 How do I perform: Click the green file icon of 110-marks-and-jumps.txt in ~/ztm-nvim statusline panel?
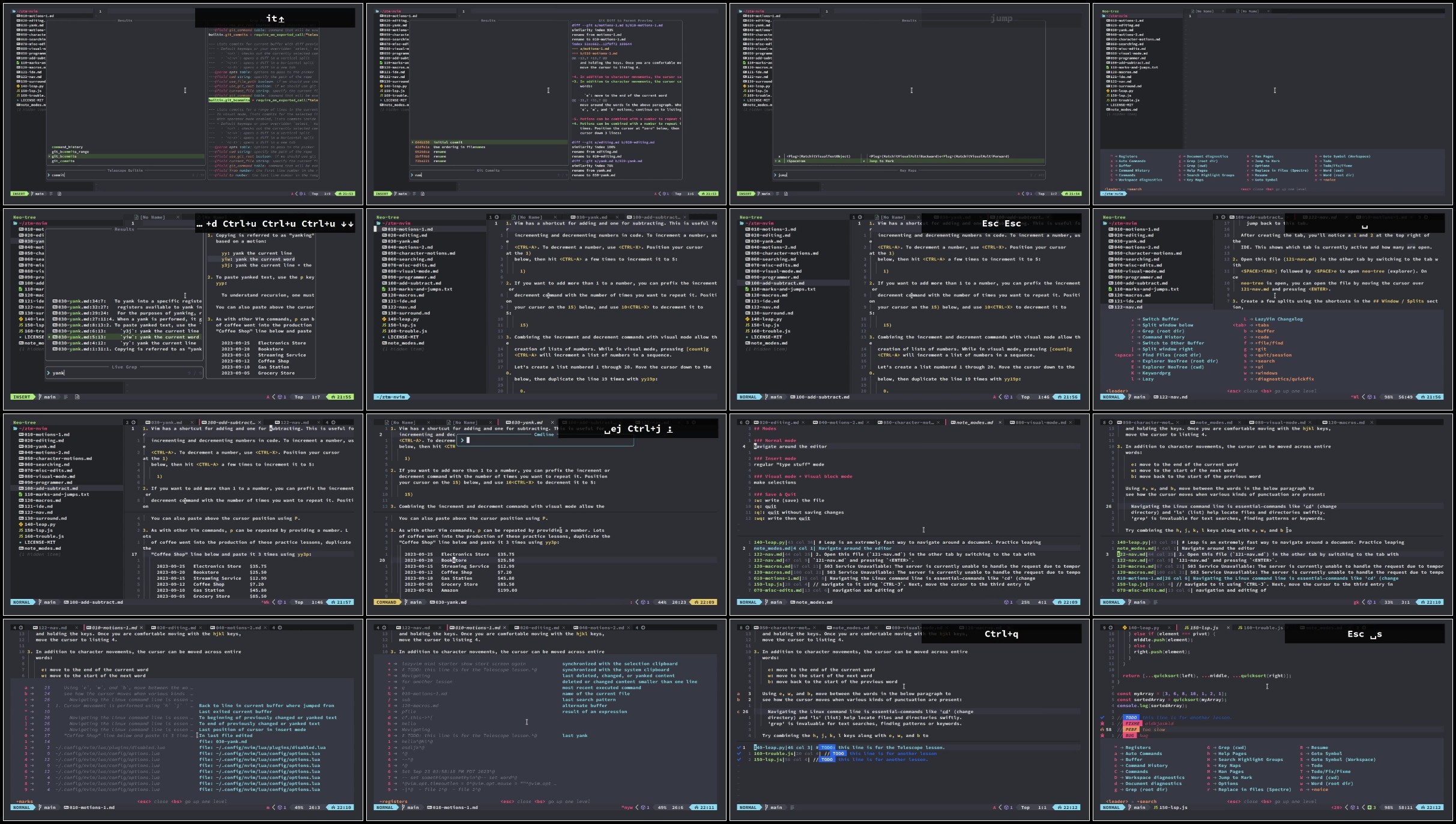pyautogui.click(x=384, y=289)
